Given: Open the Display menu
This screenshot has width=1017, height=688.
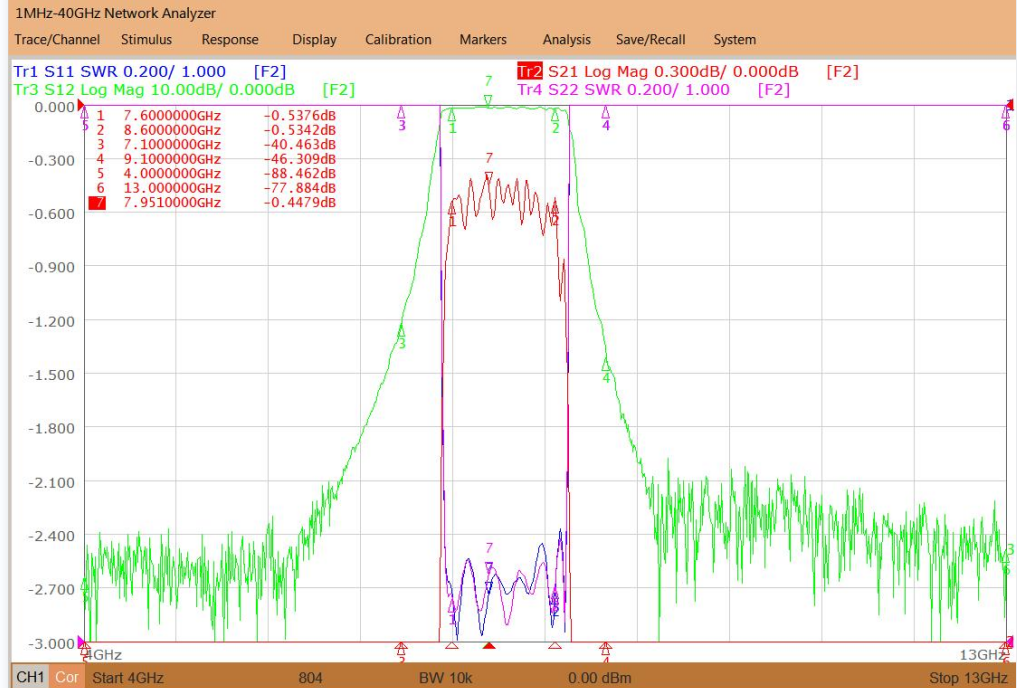Looking at the screenshot, I should coord(314,40).
